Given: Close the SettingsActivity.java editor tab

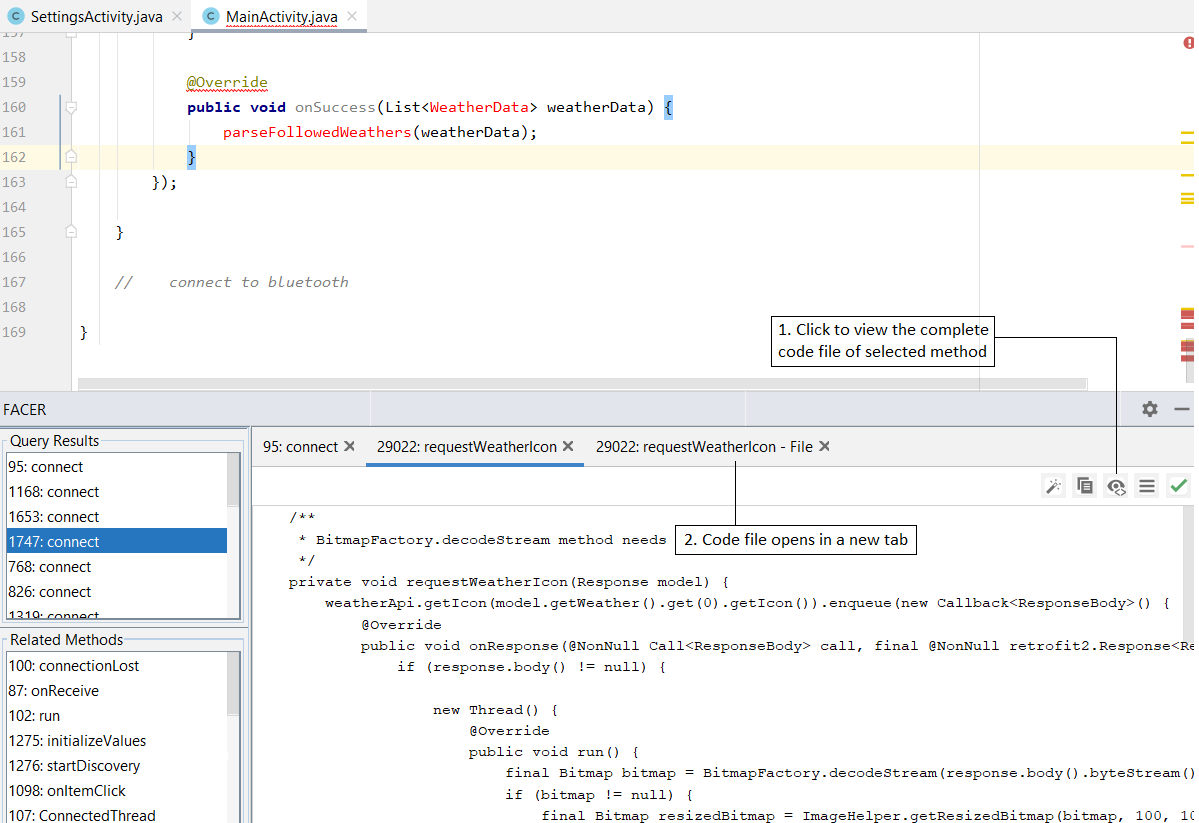Looking at the screenshot, I should (177, 16).
